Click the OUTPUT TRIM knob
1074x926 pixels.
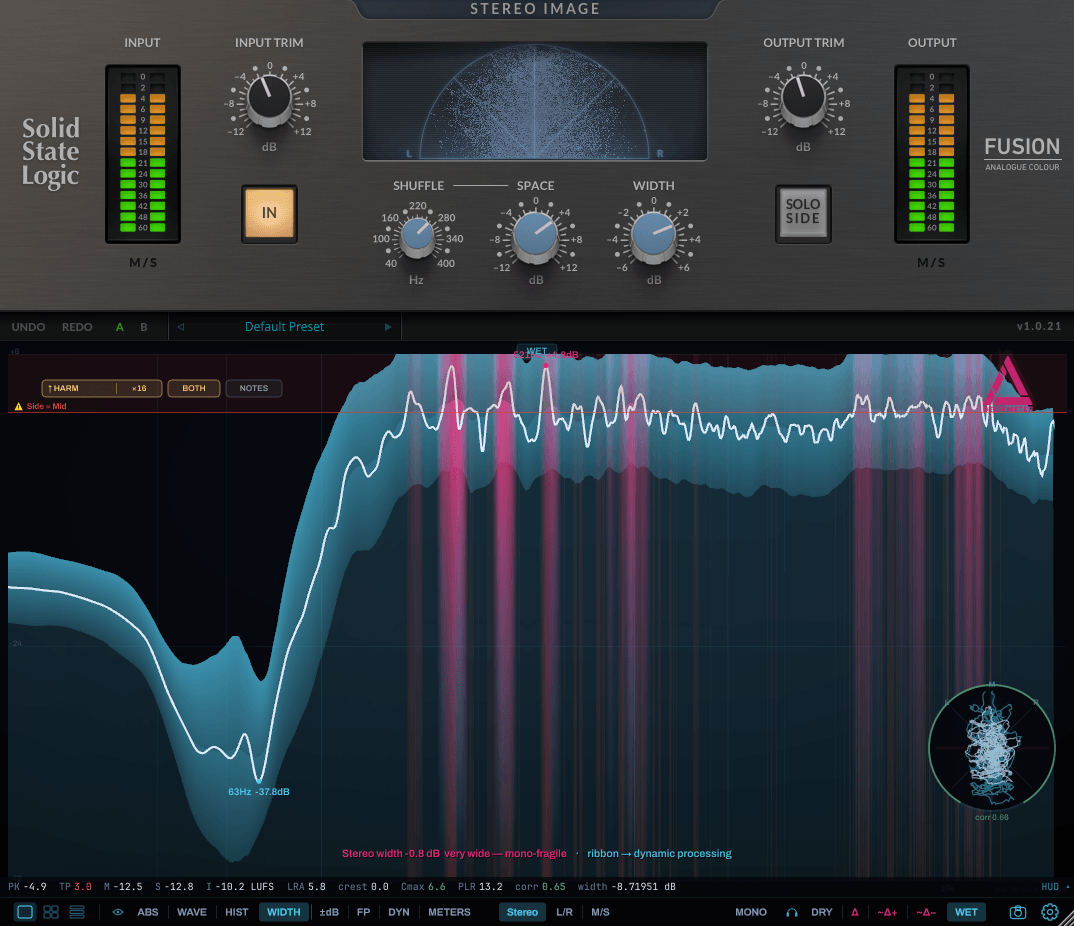coord(803,100)
